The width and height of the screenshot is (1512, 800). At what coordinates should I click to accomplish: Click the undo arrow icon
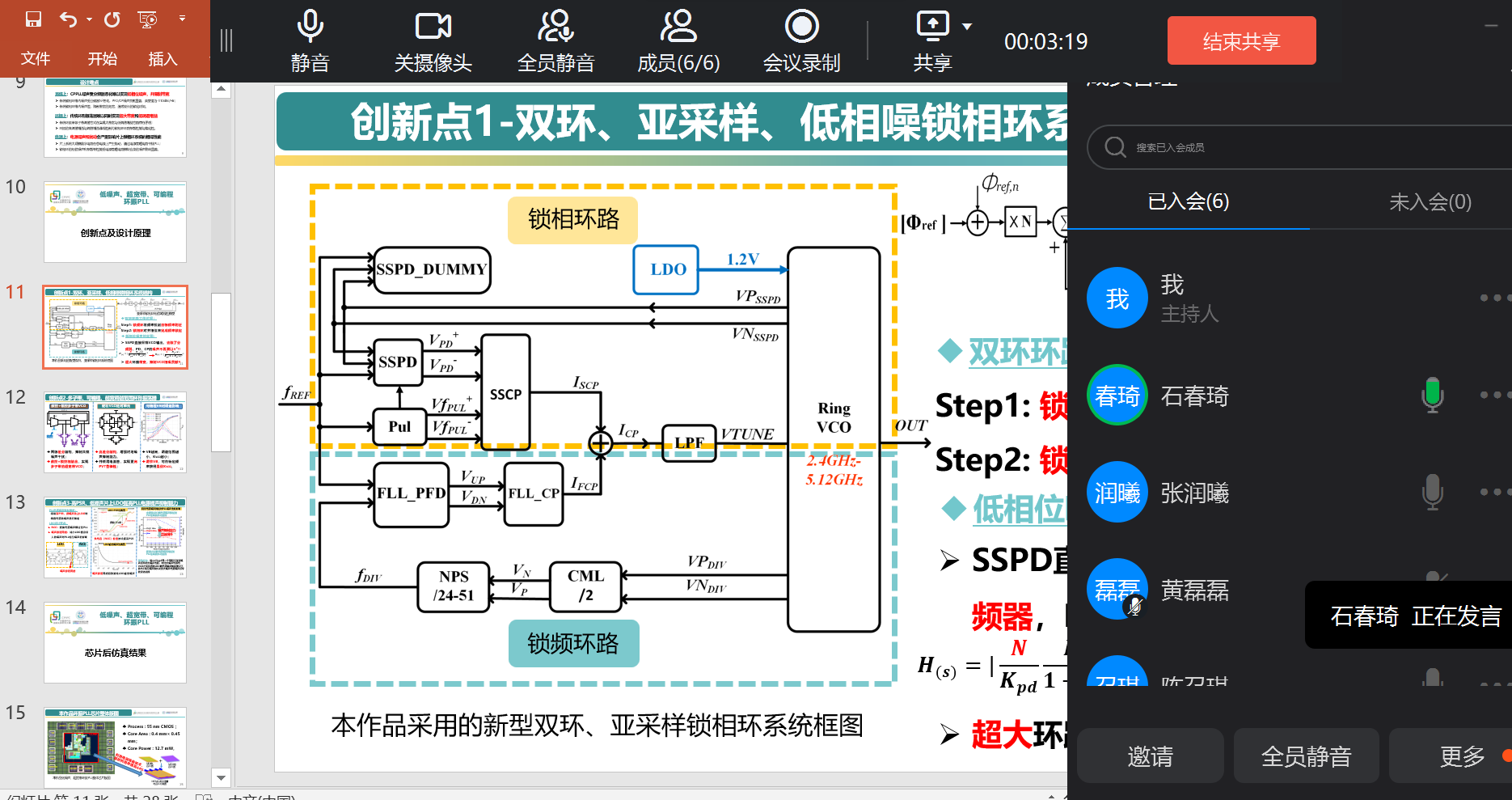pos(69,19)
